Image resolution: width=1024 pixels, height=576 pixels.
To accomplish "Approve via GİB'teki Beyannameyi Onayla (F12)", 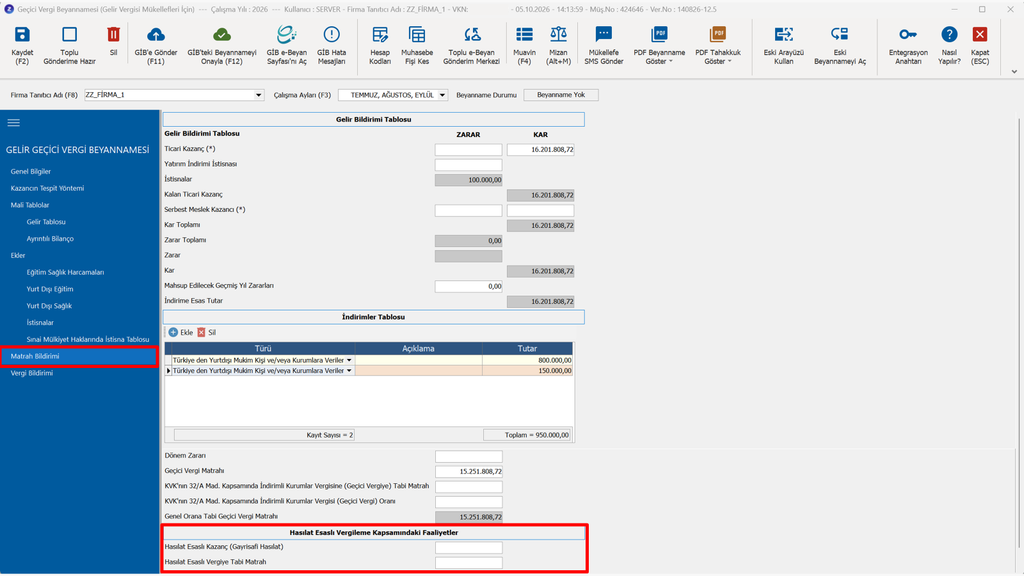I will 222,45.
